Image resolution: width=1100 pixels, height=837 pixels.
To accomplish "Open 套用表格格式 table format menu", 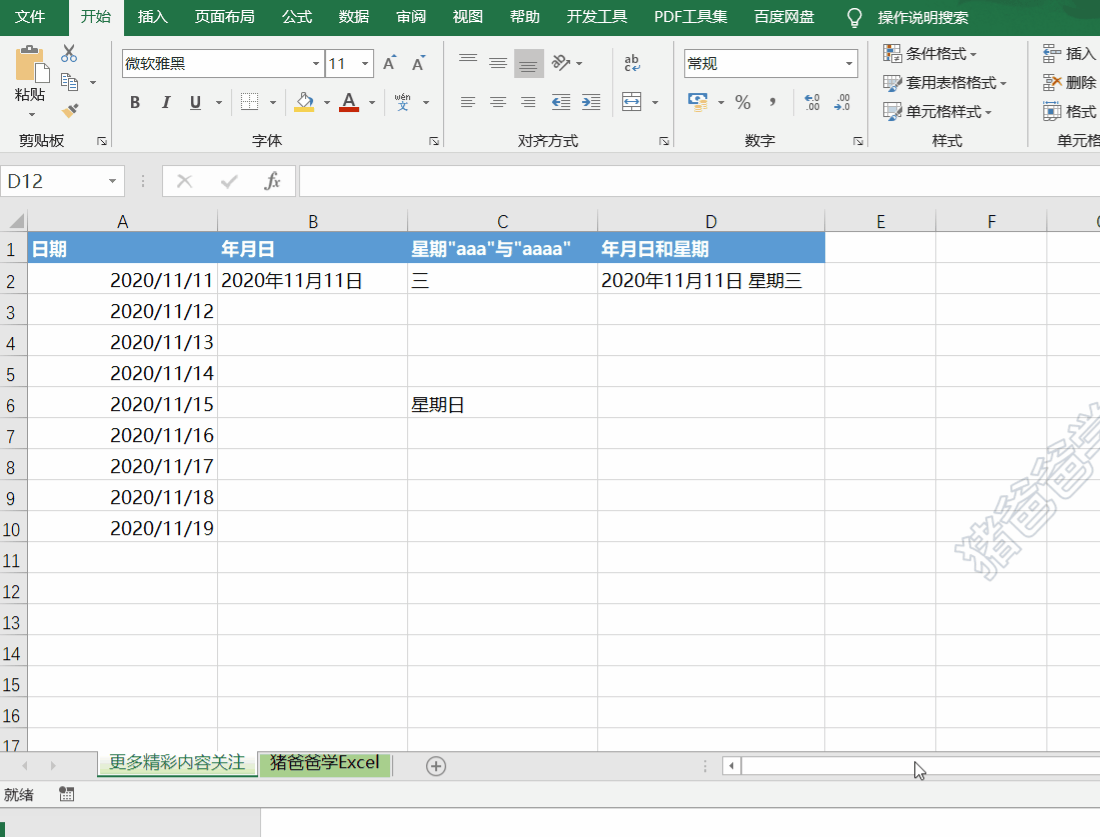I will click(945, 83).
